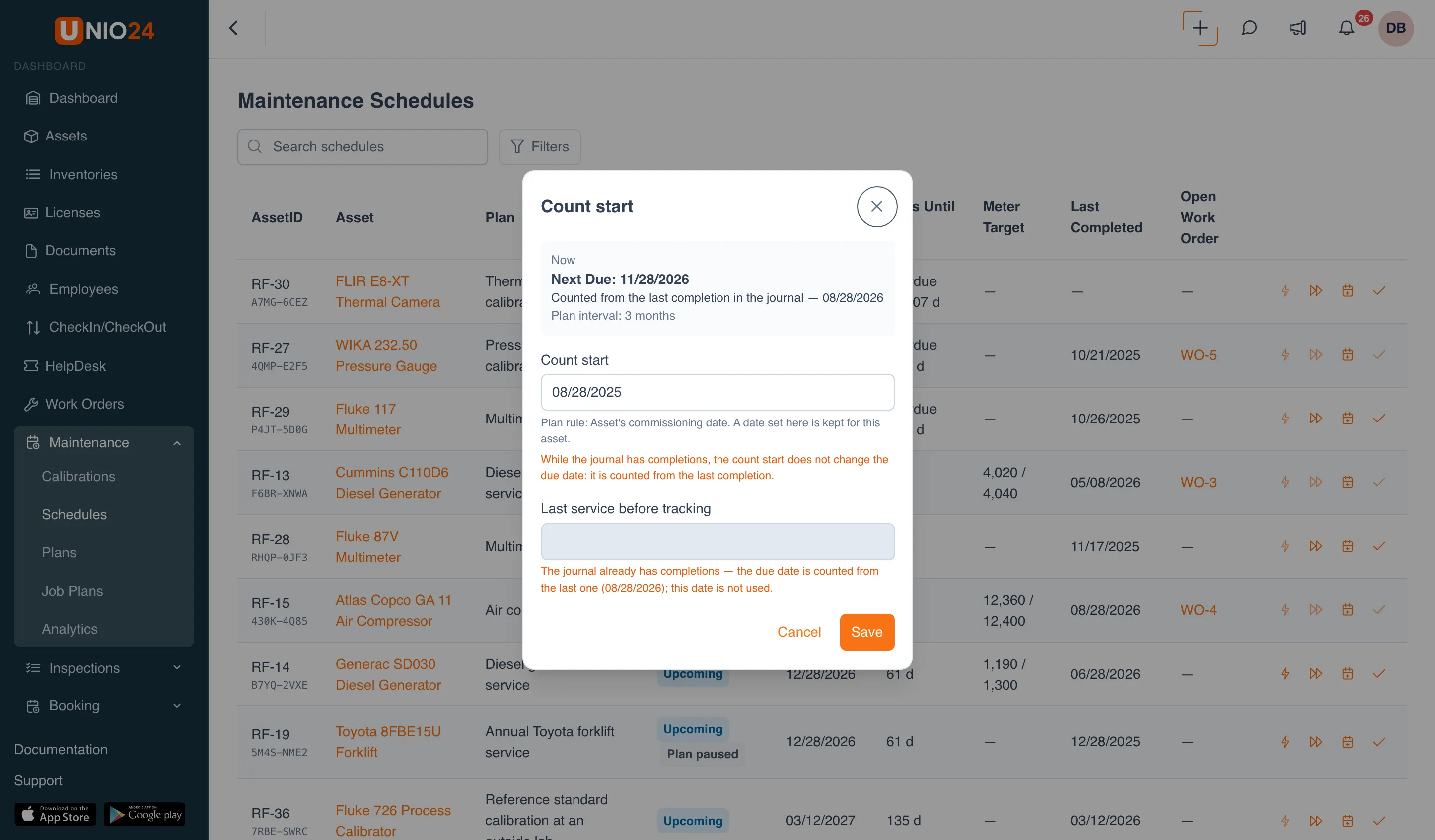Cancel the Count start dialog
1435x840 pixels.
799,632
